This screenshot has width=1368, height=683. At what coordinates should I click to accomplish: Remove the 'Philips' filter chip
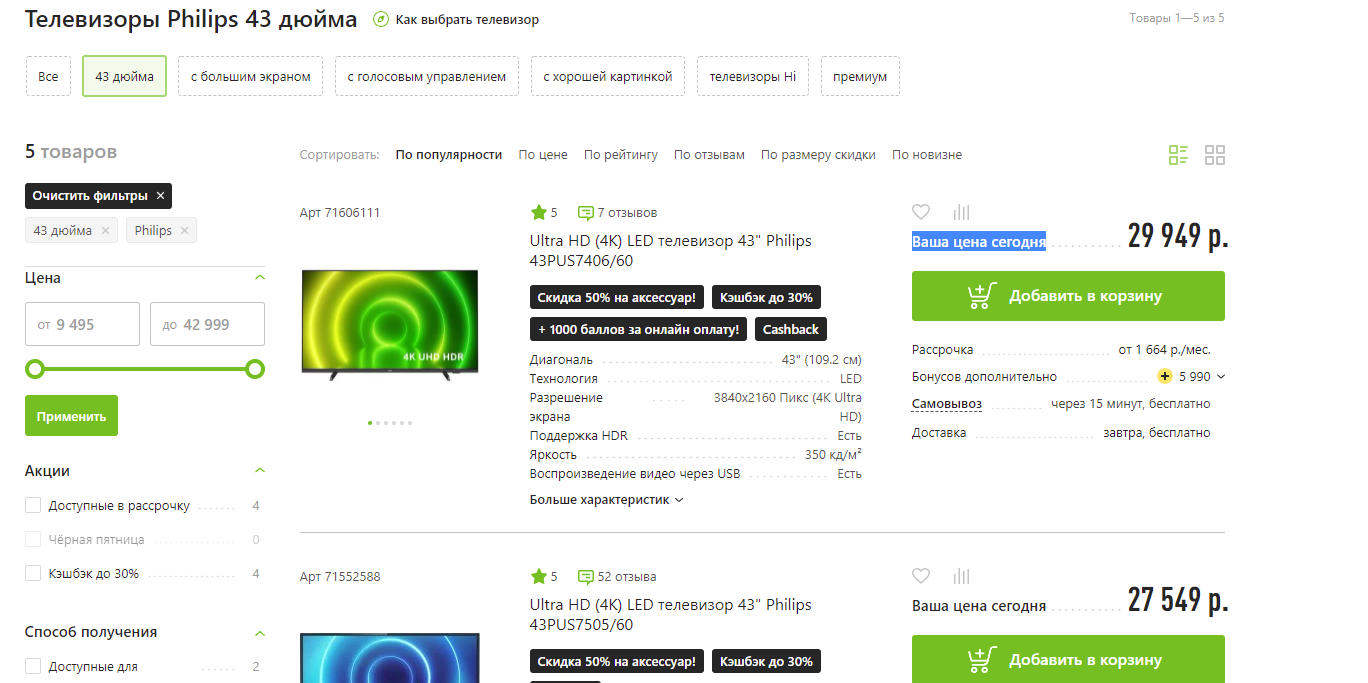click(184, 231)
